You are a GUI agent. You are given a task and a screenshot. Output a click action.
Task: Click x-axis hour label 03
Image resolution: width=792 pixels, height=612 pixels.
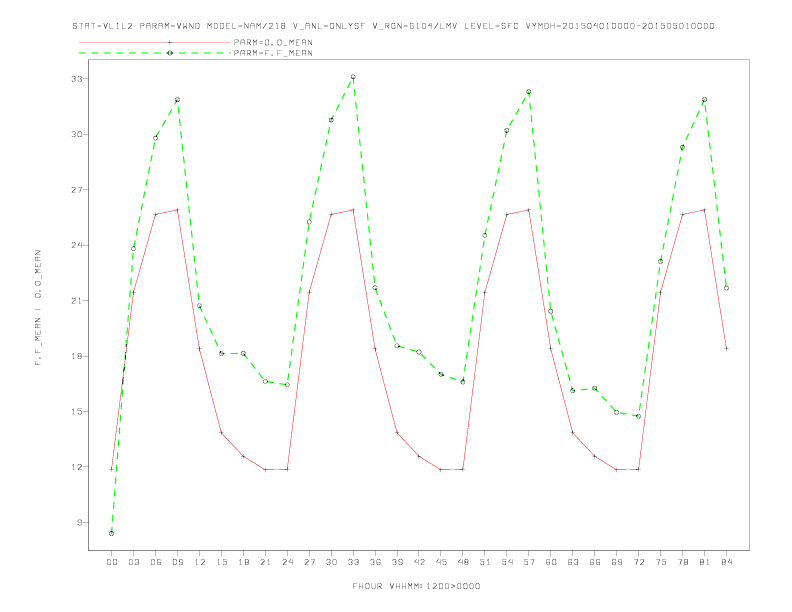133,562
